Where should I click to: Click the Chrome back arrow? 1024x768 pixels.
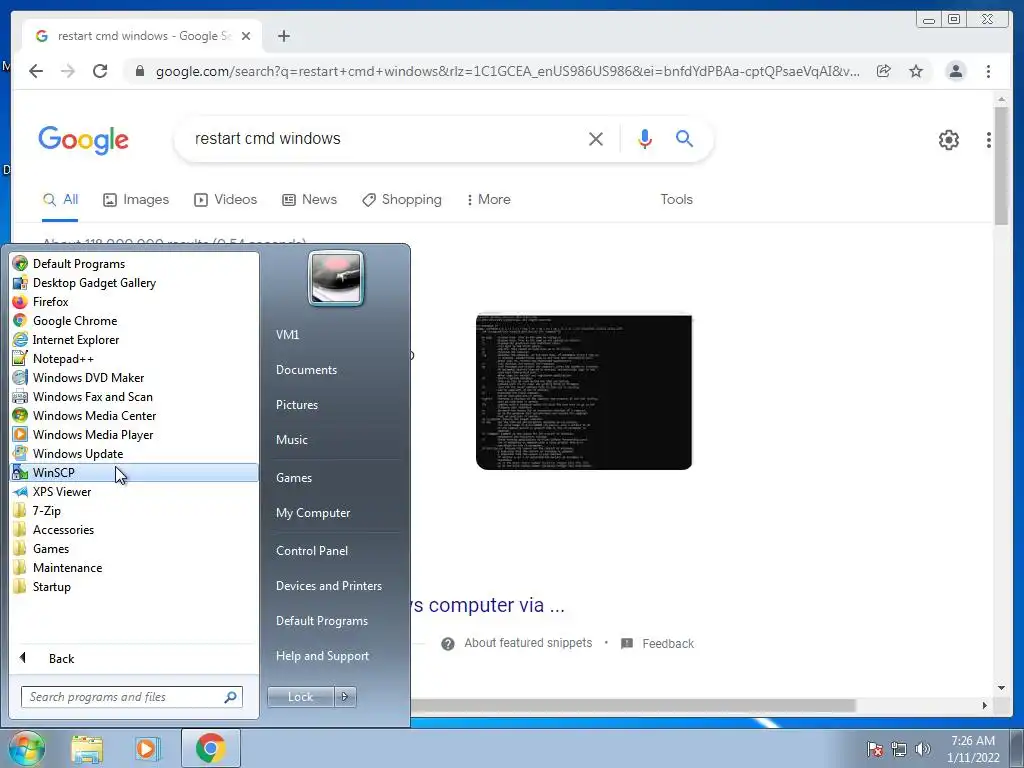(36, 71)
